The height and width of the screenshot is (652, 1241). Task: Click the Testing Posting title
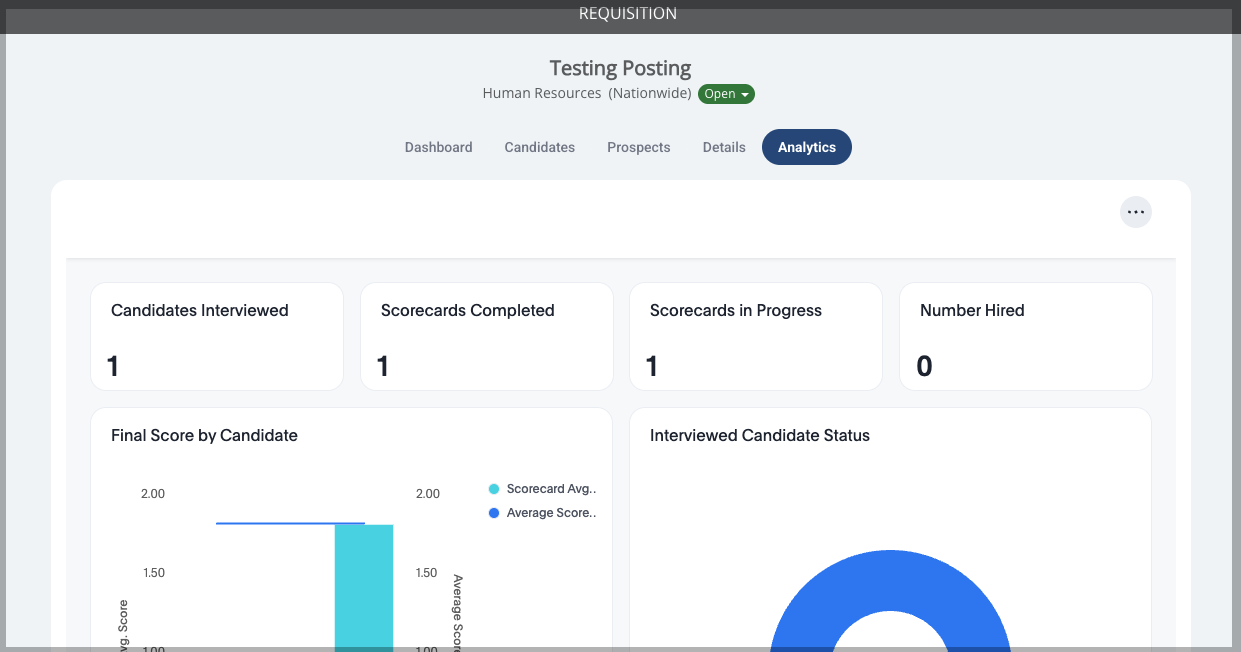click(620, 68)
